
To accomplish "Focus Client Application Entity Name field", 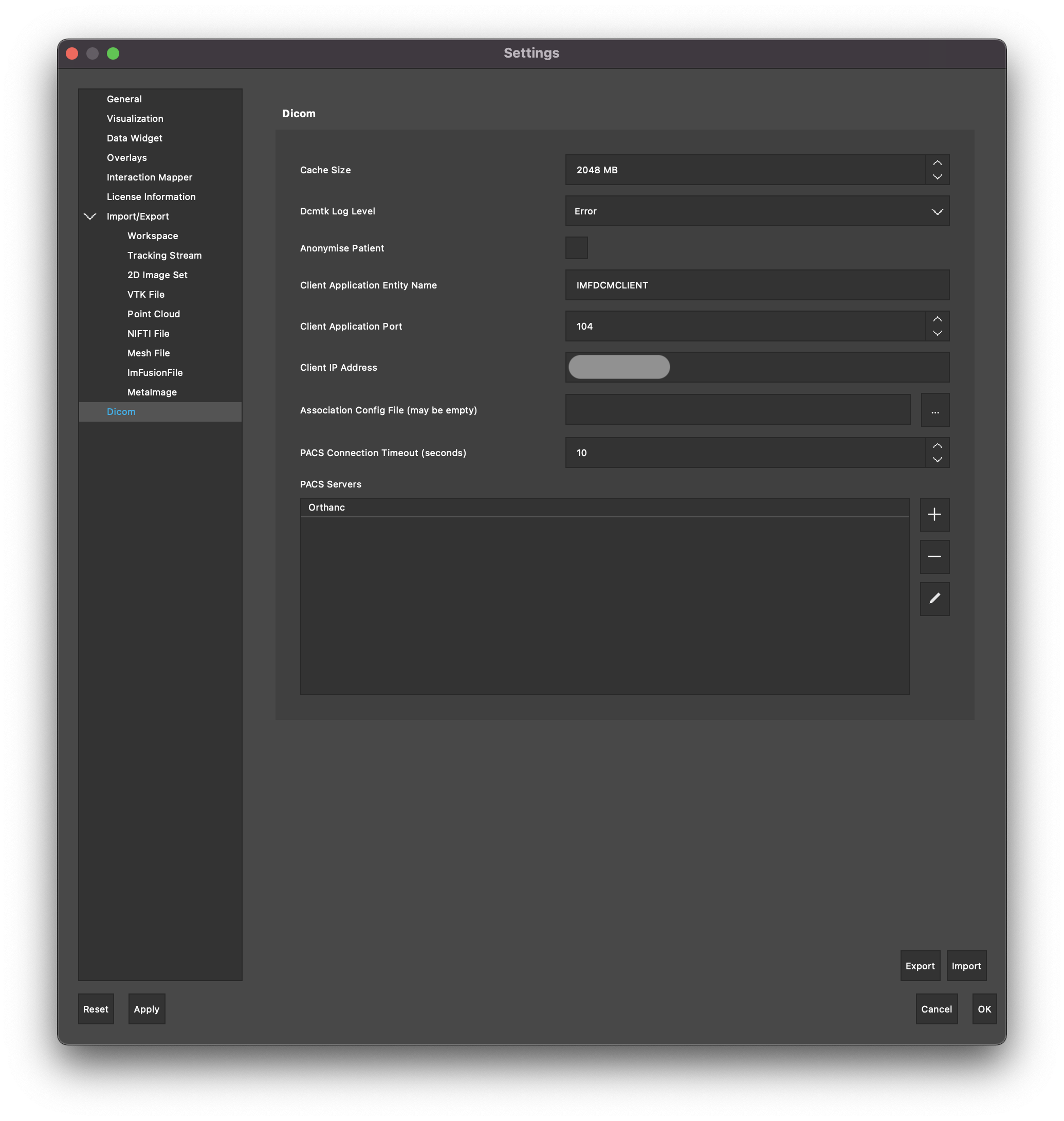I will pos(757,285).
